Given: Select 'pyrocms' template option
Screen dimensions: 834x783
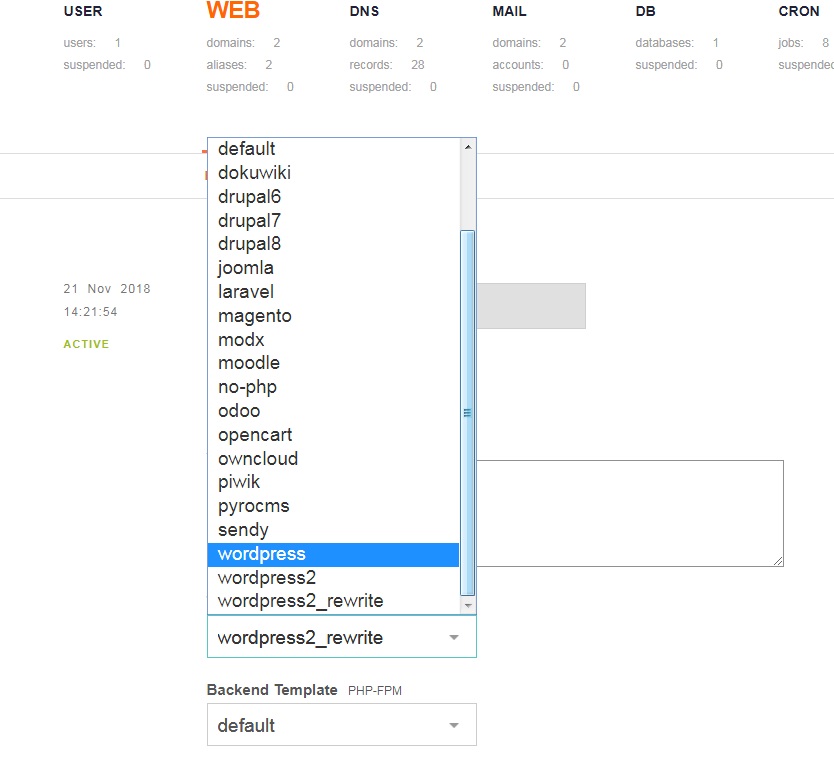Looking at the screenshot, I should click(333, 506).
